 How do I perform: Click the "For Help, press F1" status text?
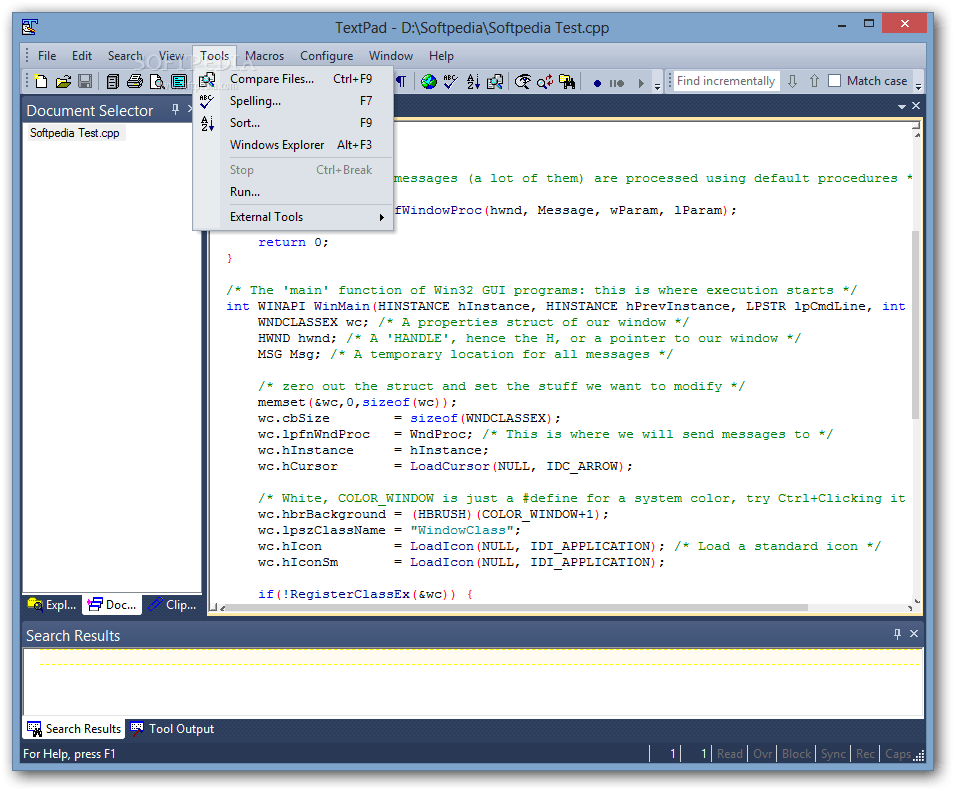[x=69, y=754]
